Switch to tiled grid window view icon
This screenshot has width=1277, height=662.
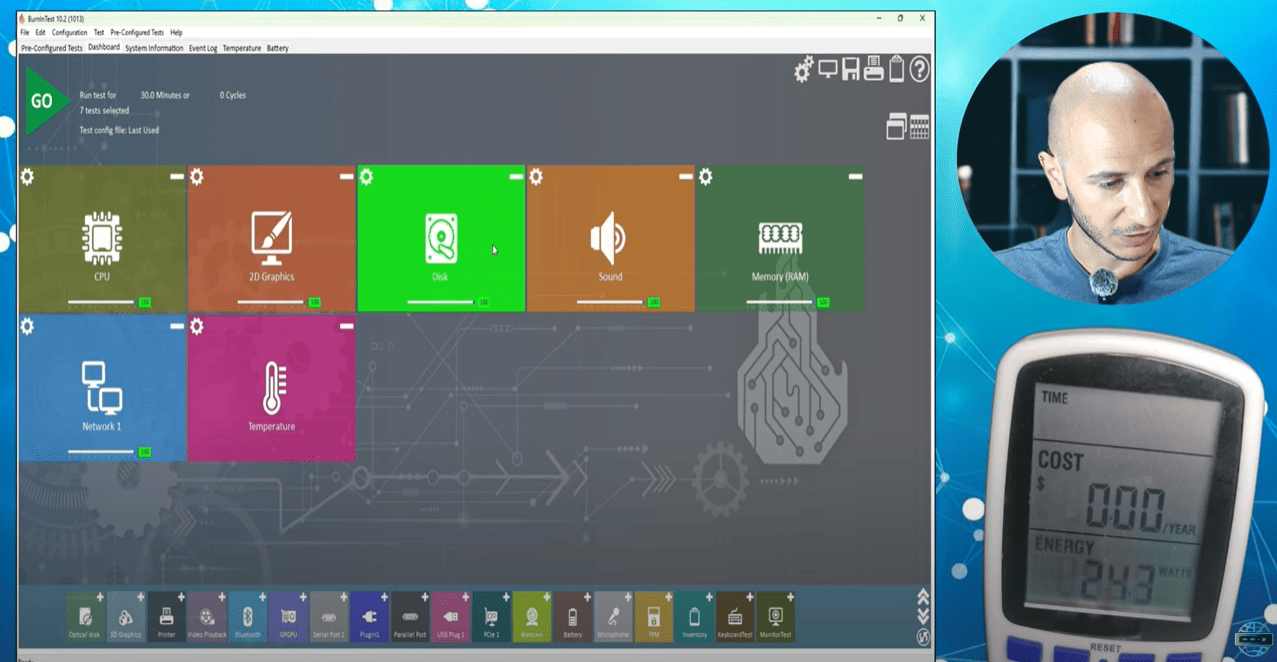point(920,127)
